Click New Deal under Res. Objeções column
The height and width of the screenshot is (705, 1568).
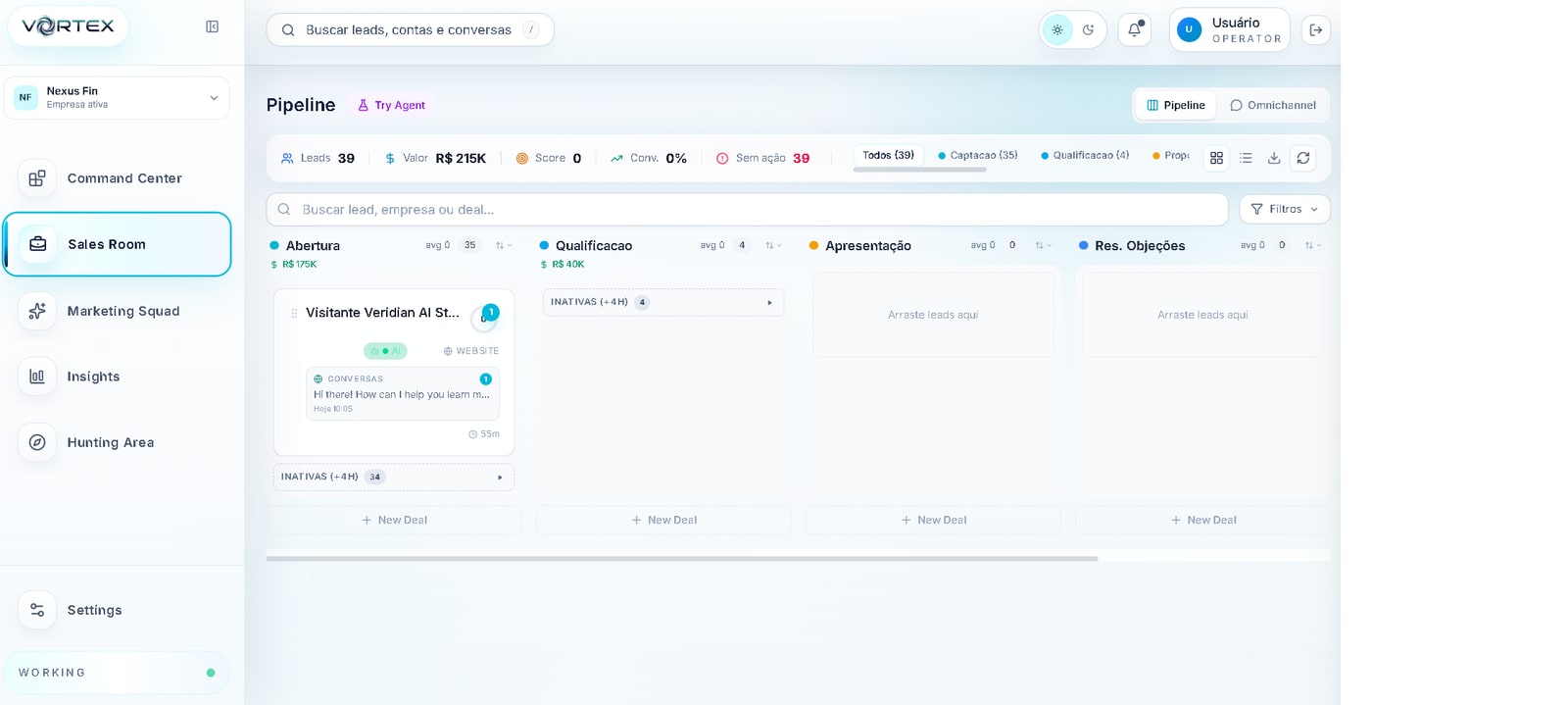(x=1202, y=520)
